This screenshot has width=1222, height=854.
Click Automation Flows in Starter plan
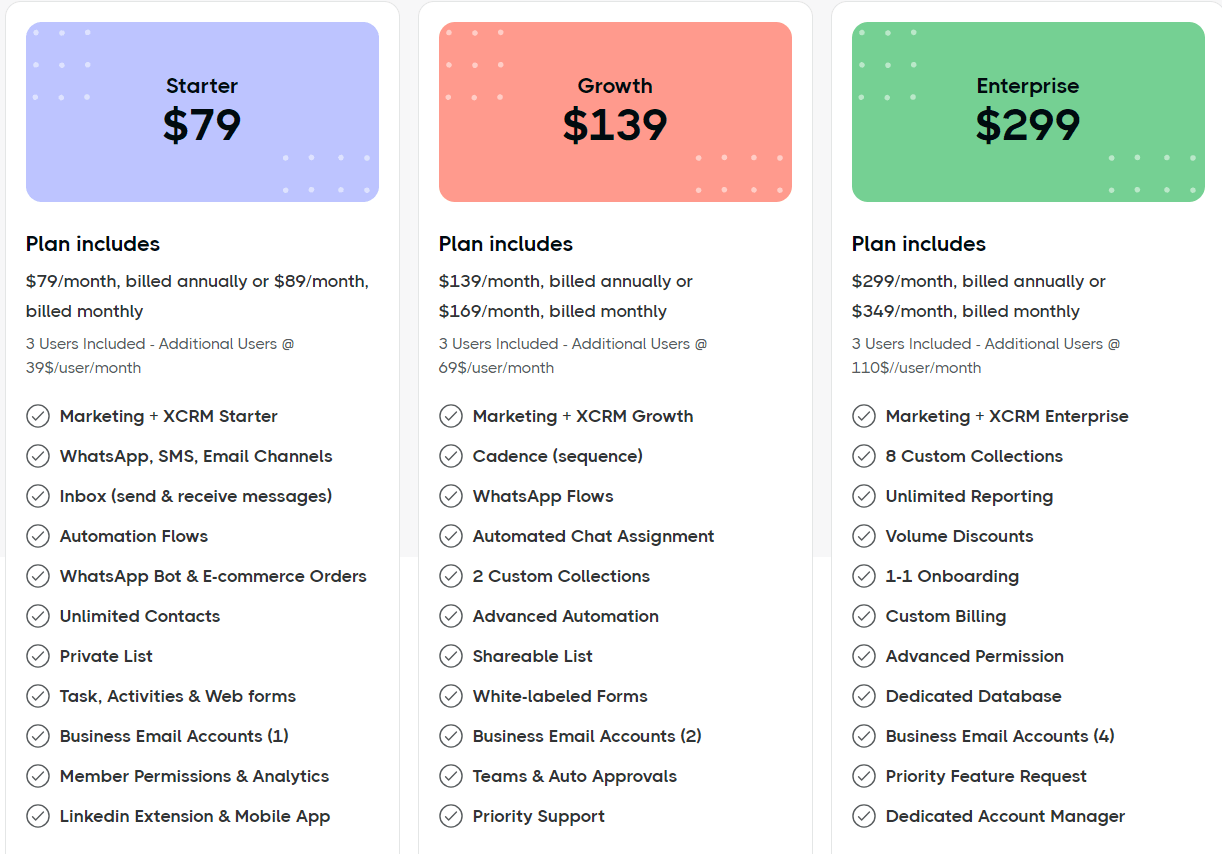[x=134, y=536]
